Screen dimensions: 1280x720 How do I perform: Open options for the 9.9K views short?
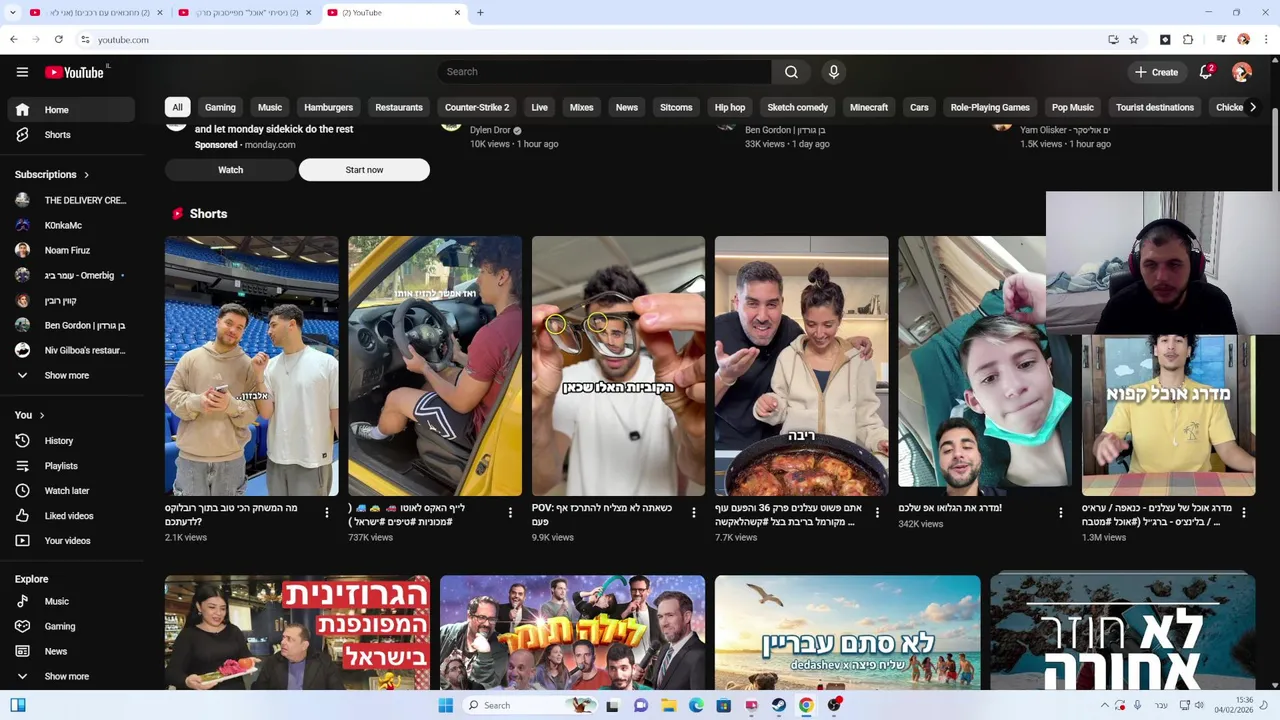point(694,513)
